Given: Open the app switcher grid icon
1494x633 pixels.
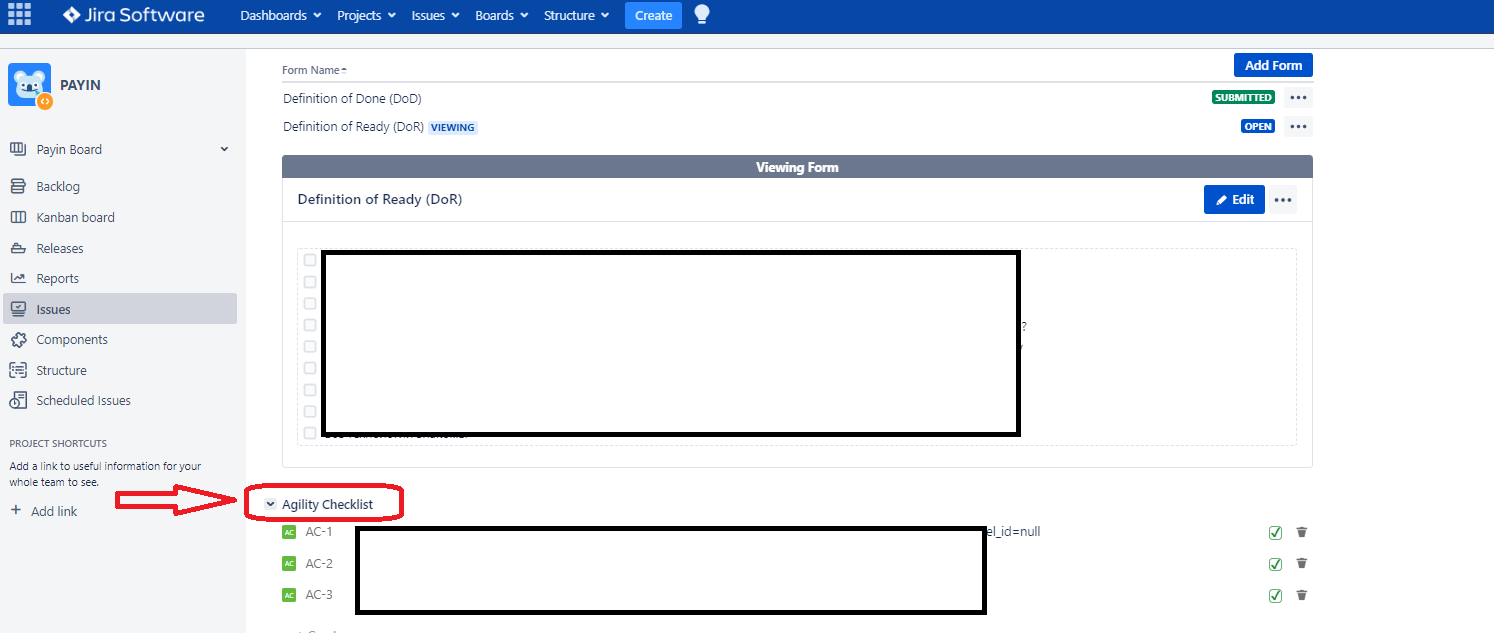Looking at the screenshot, I should (19, 14).
